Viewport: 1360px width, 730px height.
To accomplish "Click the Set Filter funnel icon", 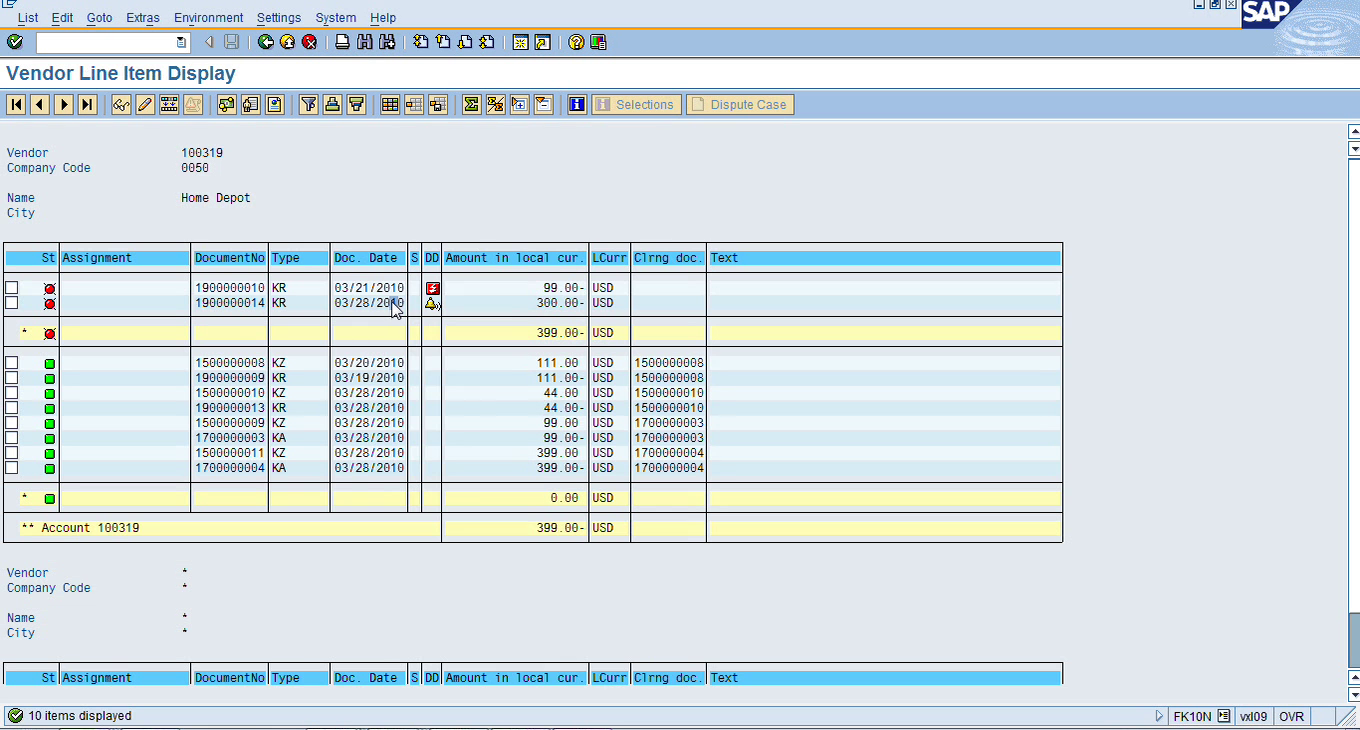I will (x=308, y=104).
